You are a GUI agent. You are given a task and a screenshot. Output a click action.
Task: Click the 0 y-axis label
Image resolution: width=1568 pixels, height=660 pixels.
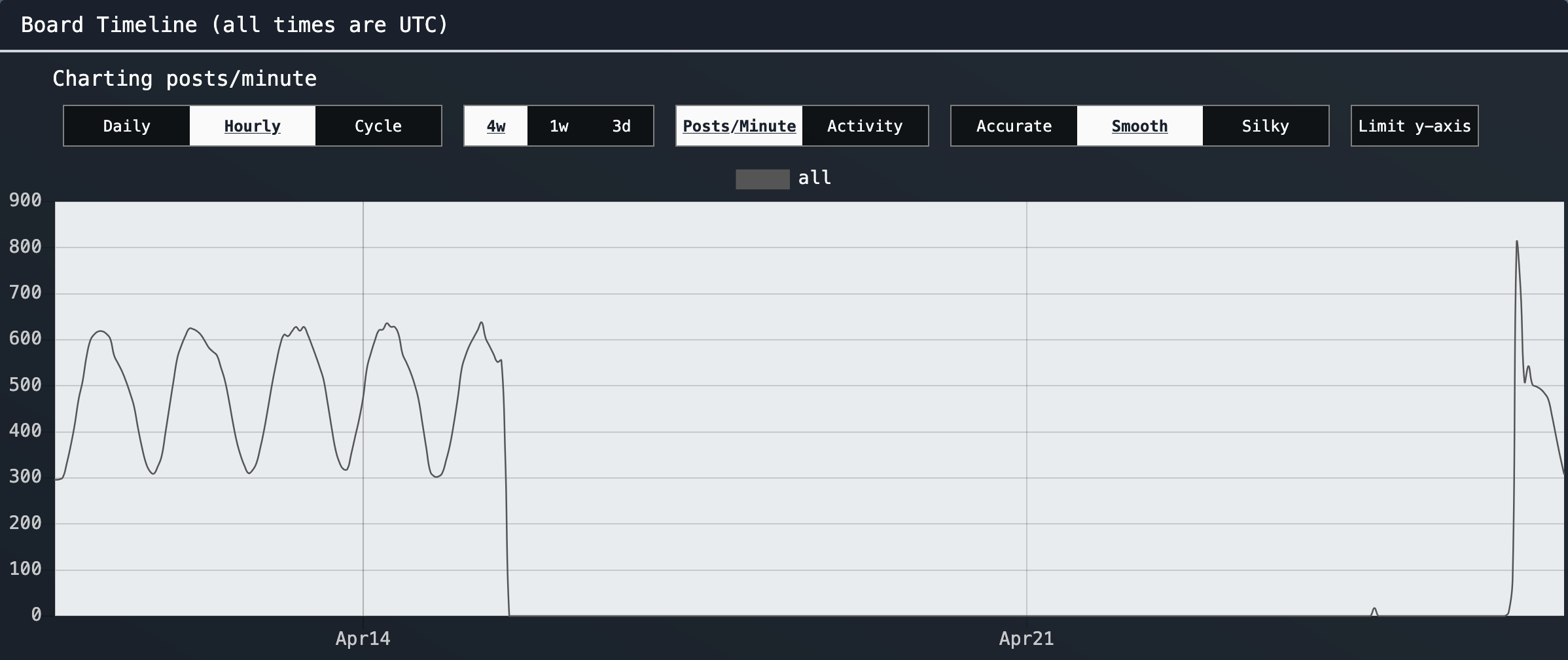[x=36, y=615]
